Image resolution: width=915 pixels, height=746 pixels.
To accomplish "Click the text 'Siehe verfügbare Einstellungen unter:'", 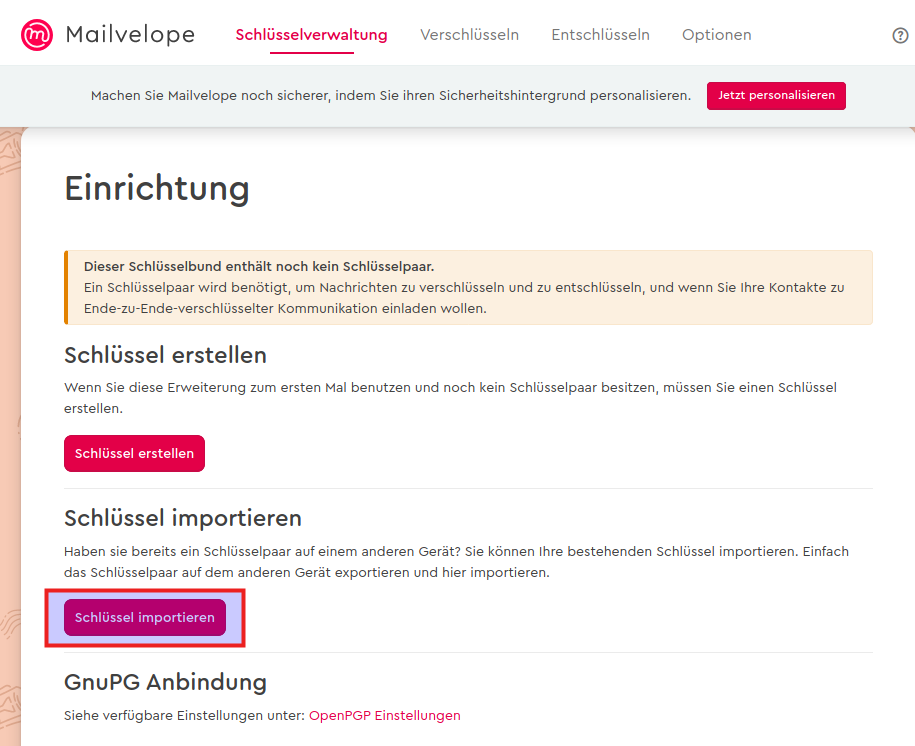I will tap(184, 716).
